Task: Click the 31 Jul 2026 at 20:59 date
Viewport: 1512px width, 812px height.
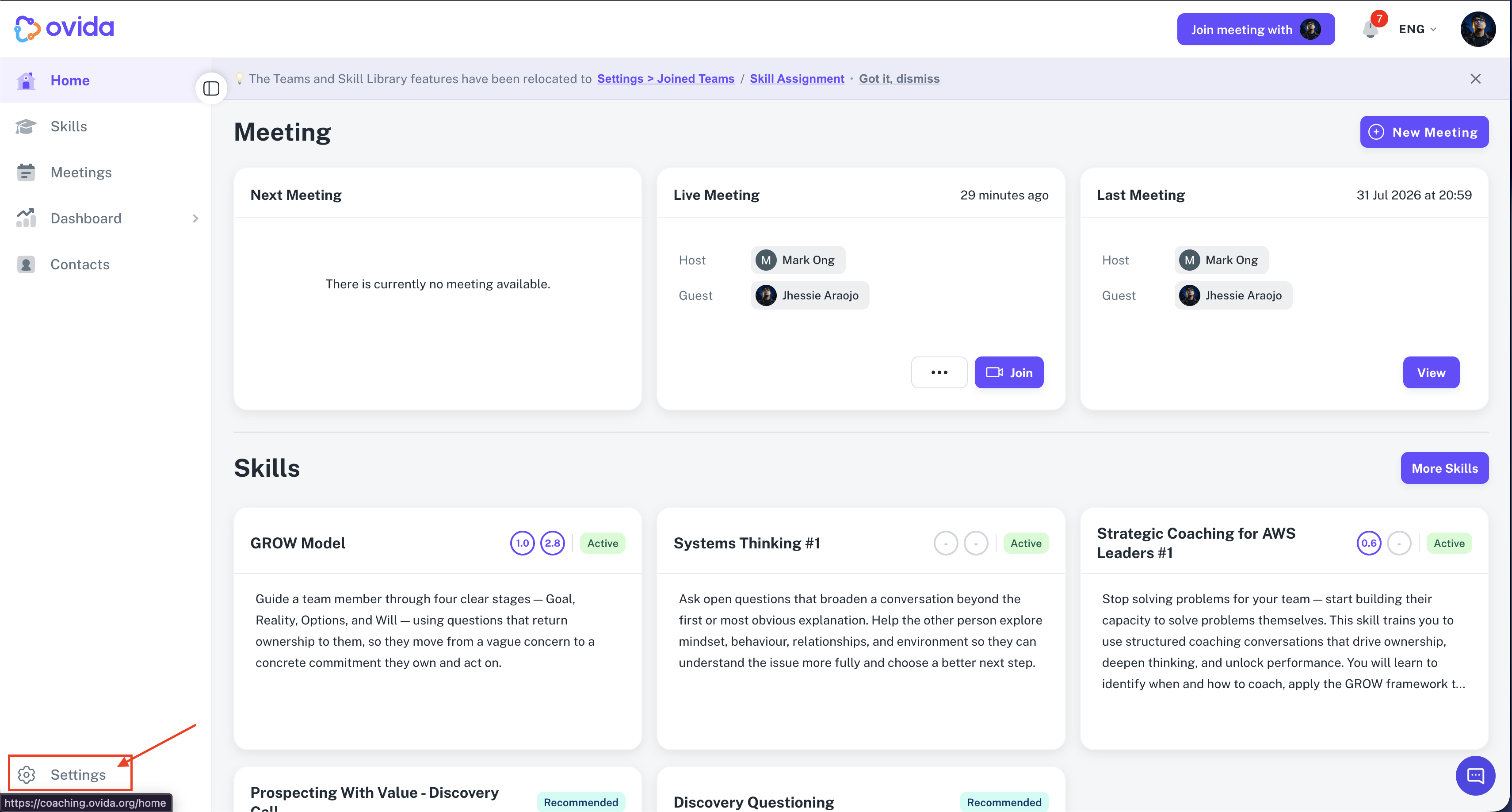Action: tap(1414, 195)
